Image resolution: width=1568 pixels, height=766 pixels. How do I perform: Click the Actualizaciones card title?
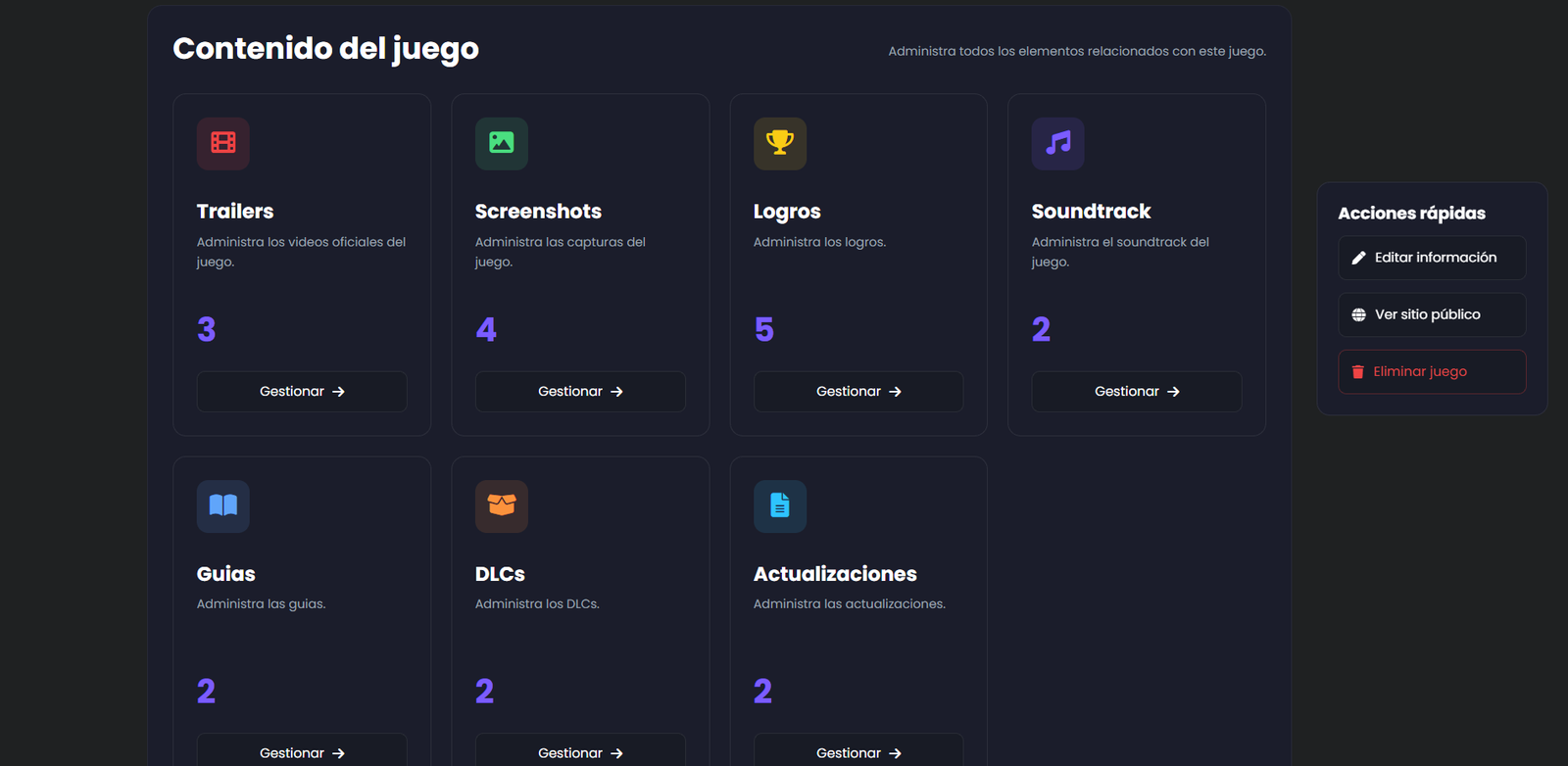click(835, 574)
